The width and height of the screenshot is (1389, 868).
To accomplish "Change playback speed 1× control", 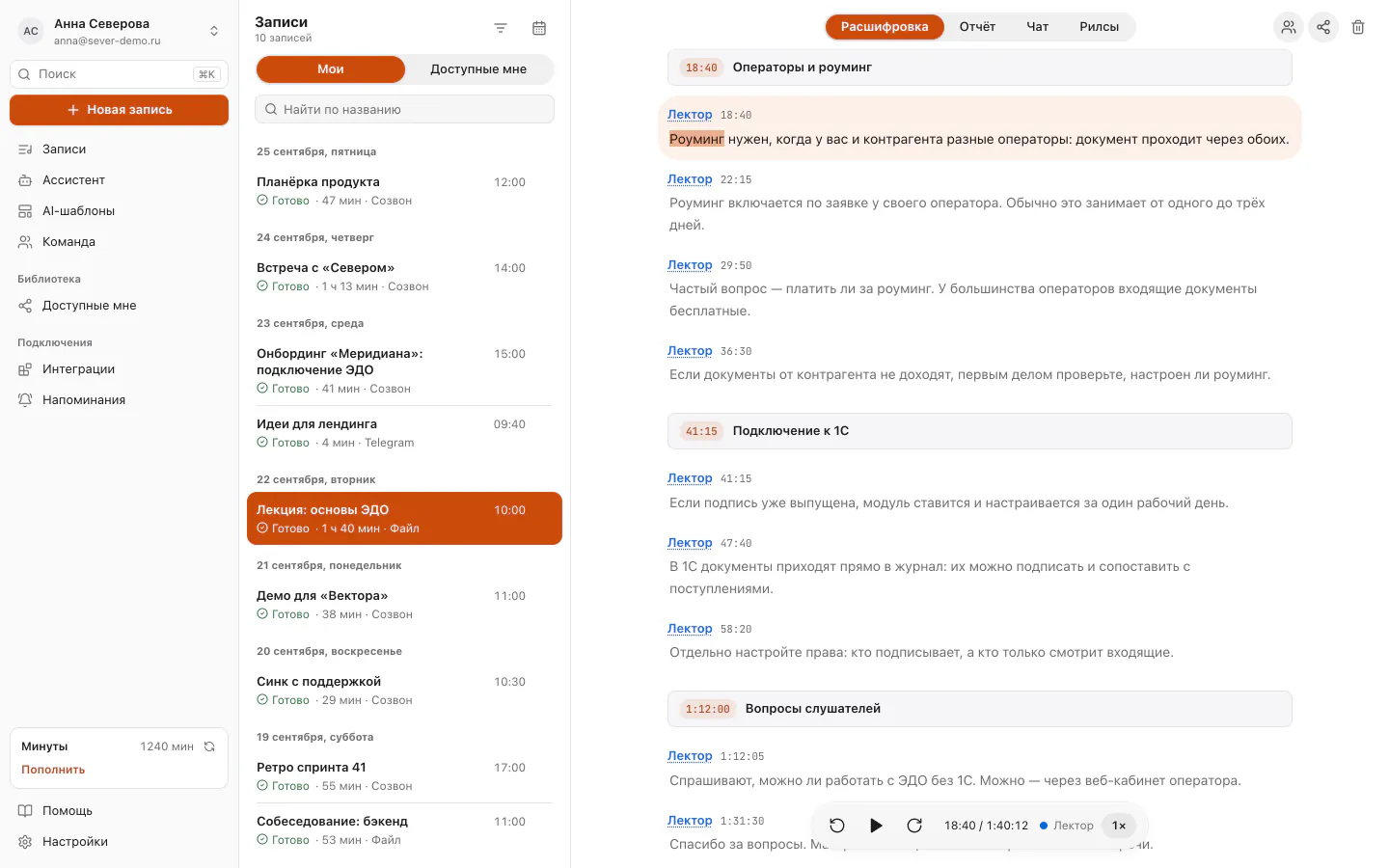I will point(1119,826).
